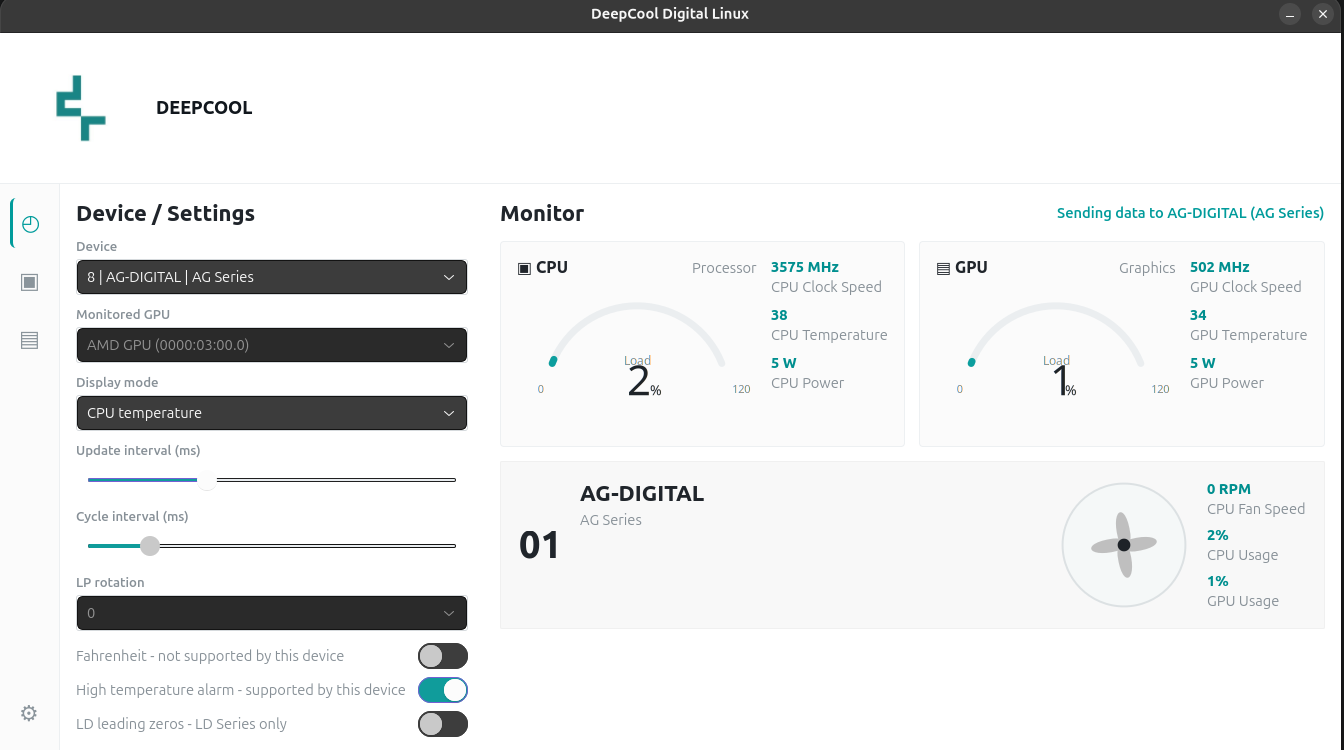Open the GPU list sidebar icon

29,341
